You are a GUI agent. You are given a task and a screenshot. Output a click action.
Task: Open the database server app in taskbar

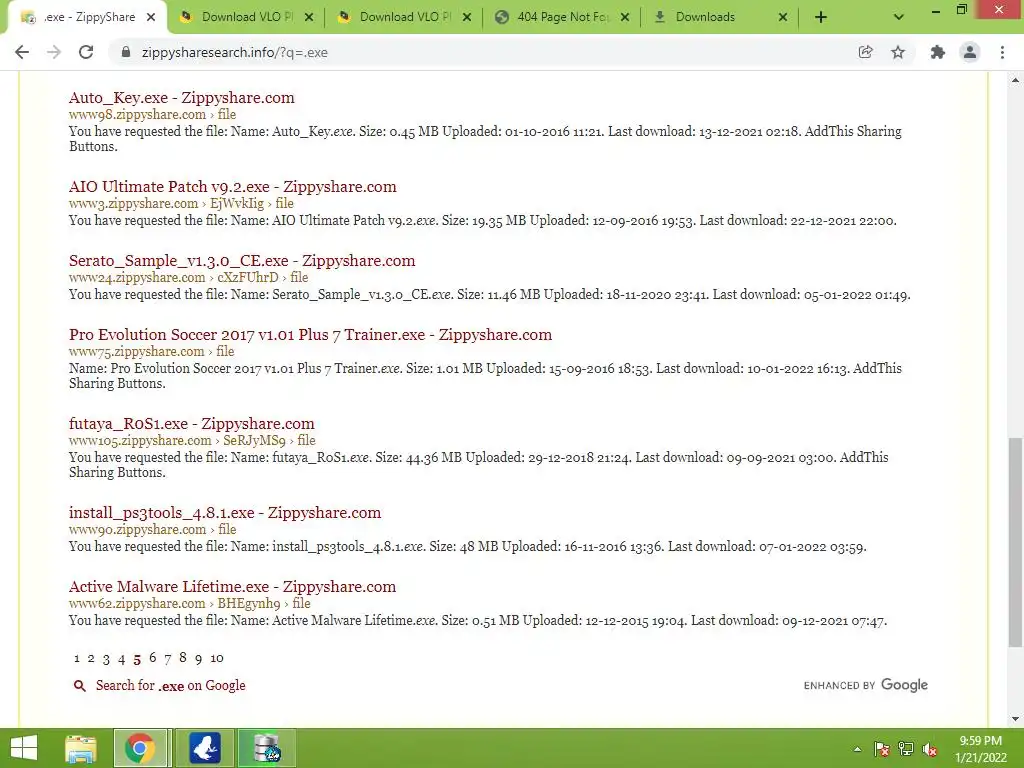(267, 748)
